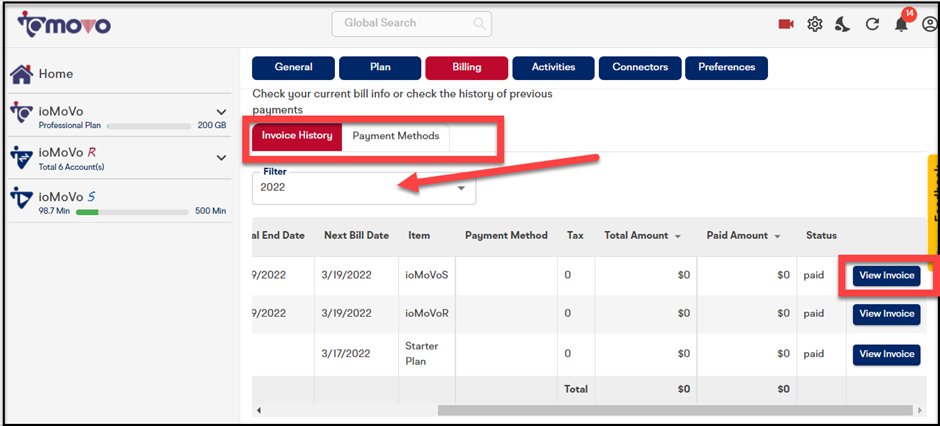Open the Connectors tab
Screen dimensions: 940x426
[x=640, y=68]
